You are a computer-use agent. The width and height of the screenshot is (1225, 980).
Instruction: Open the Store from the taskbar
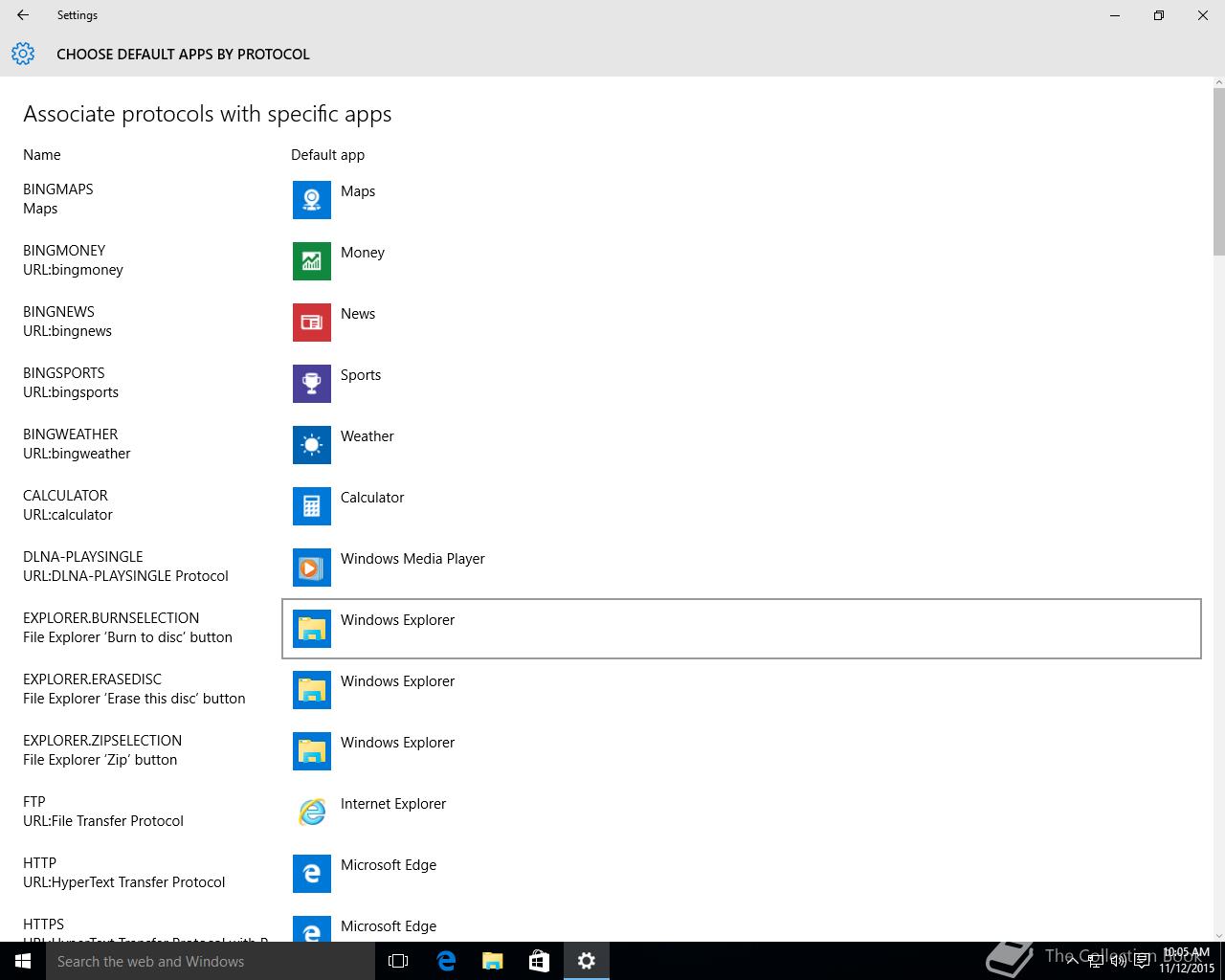540,961
